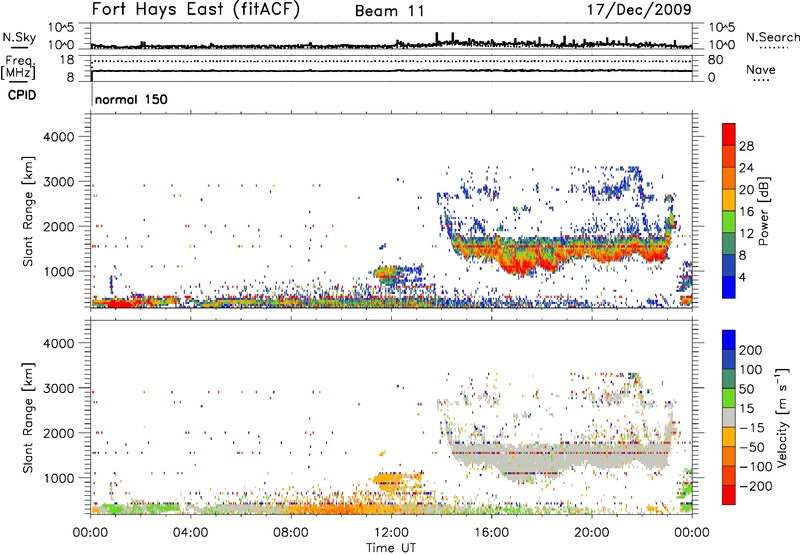Click the "N.Sky" axis label

[x=19, y=37]
